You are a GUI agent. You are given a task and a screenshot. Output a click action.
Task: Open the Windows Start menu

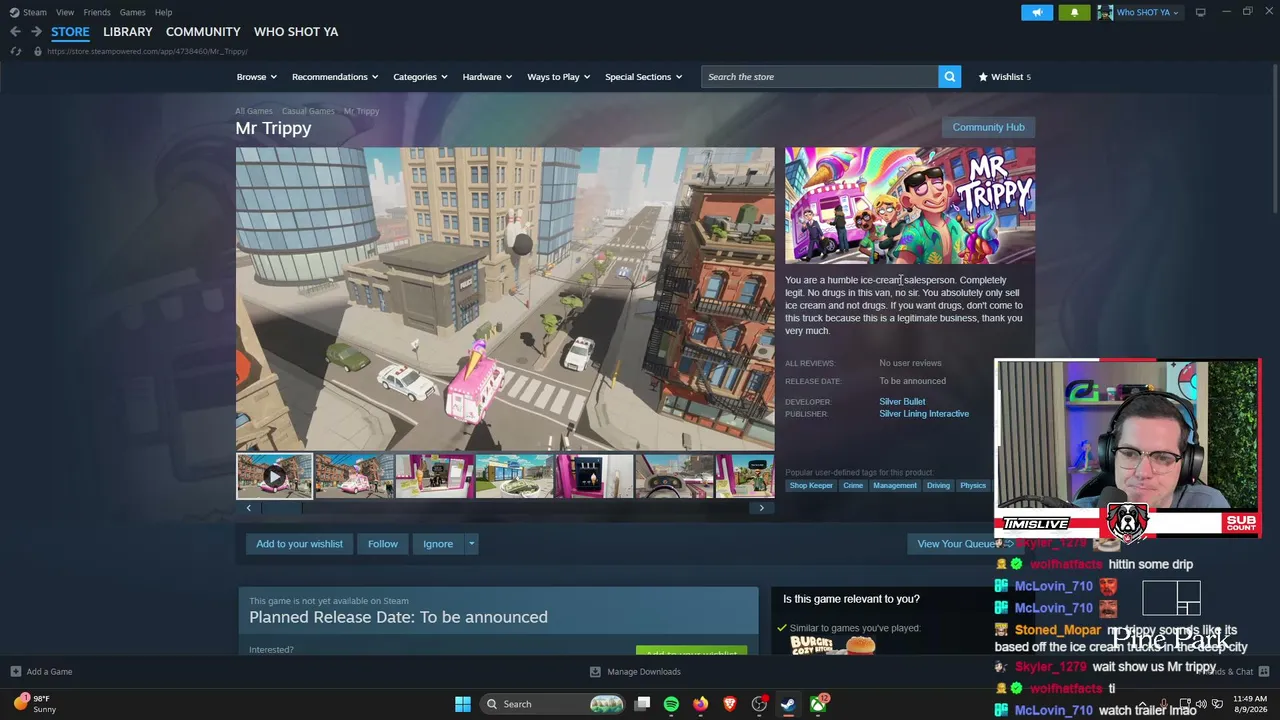[463, 704]
